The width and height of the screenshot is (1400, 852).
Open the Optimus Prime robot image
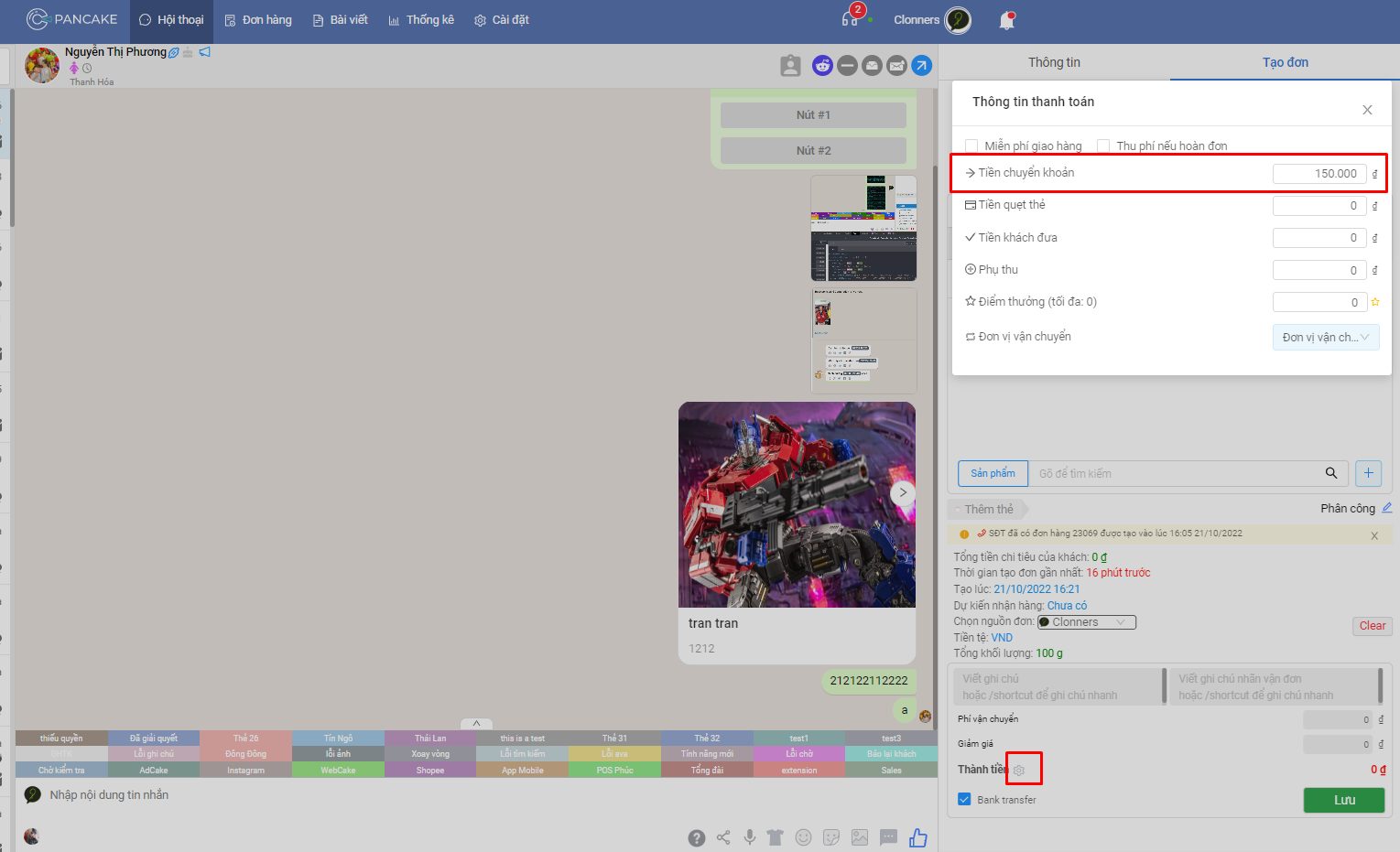797,504
